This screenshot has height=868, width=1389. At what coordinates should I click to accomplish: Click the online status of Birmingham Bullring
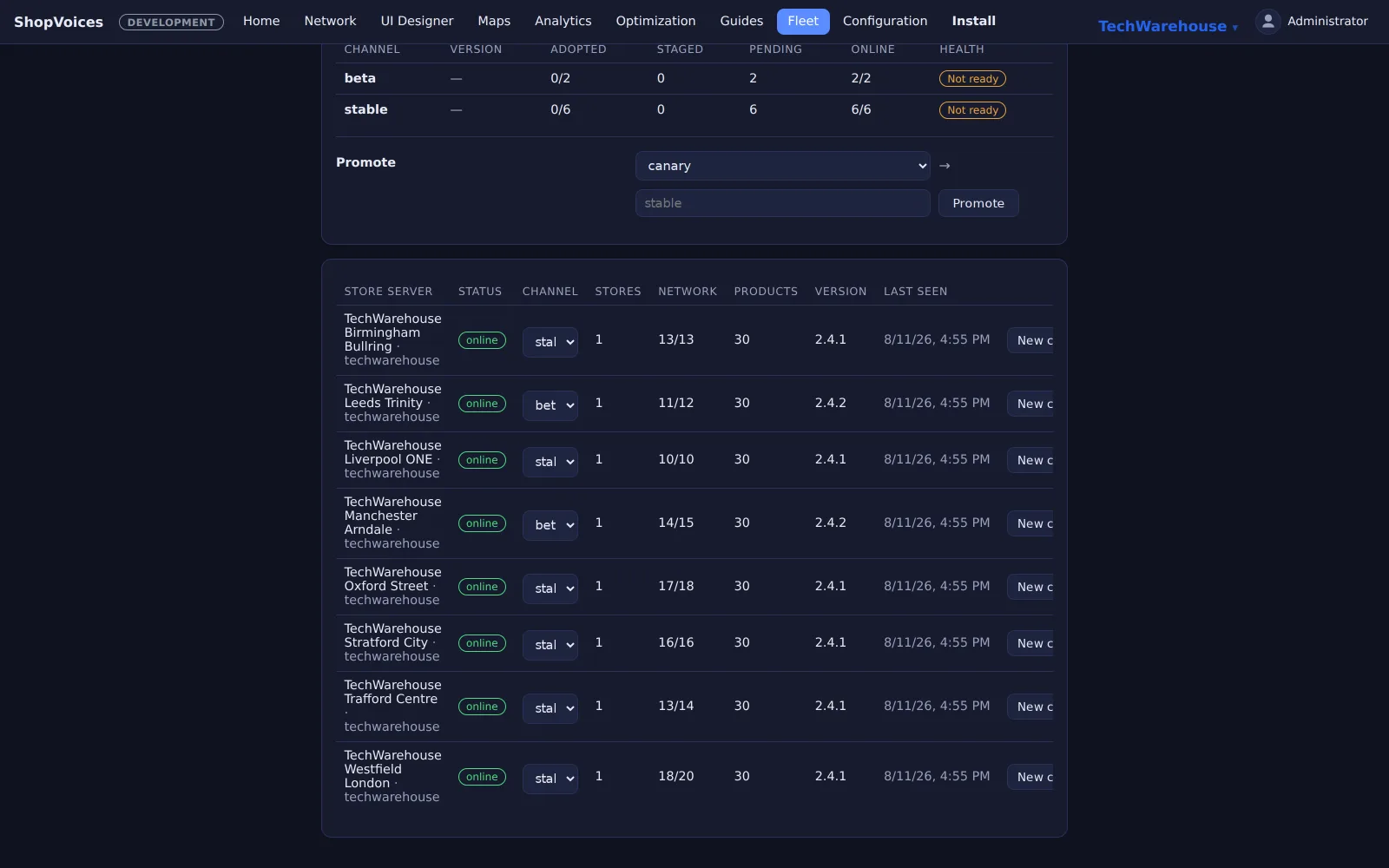coord(482,340)
